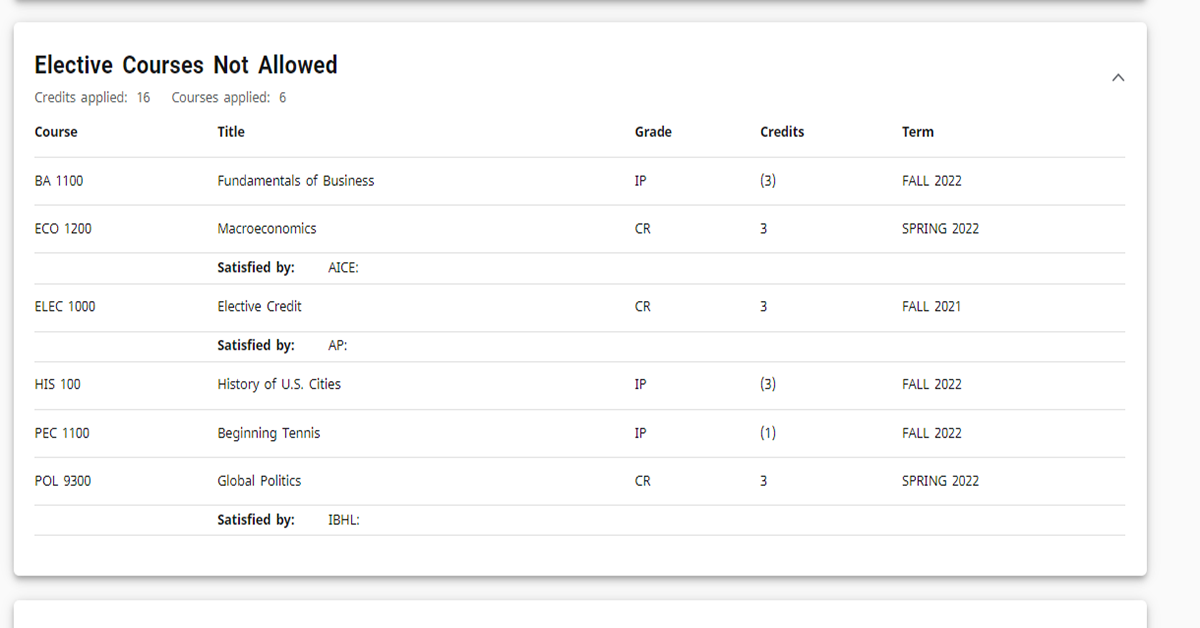This screenshot has width=1200, height=628.
Task: Click Satisfied by IBHL text
Action: coord(288,520)
